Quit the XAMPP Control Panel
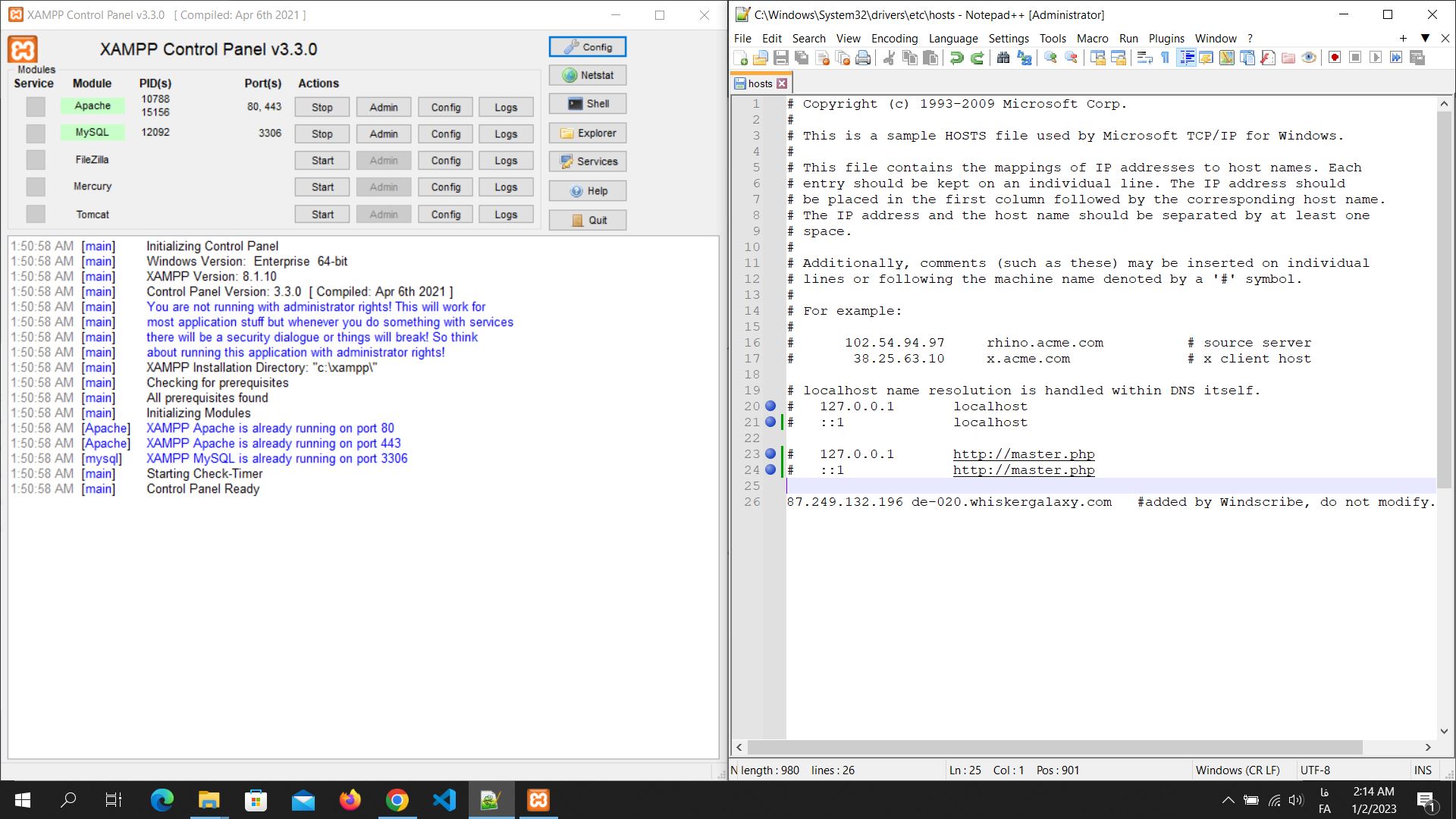 click(x=588, y=220)
